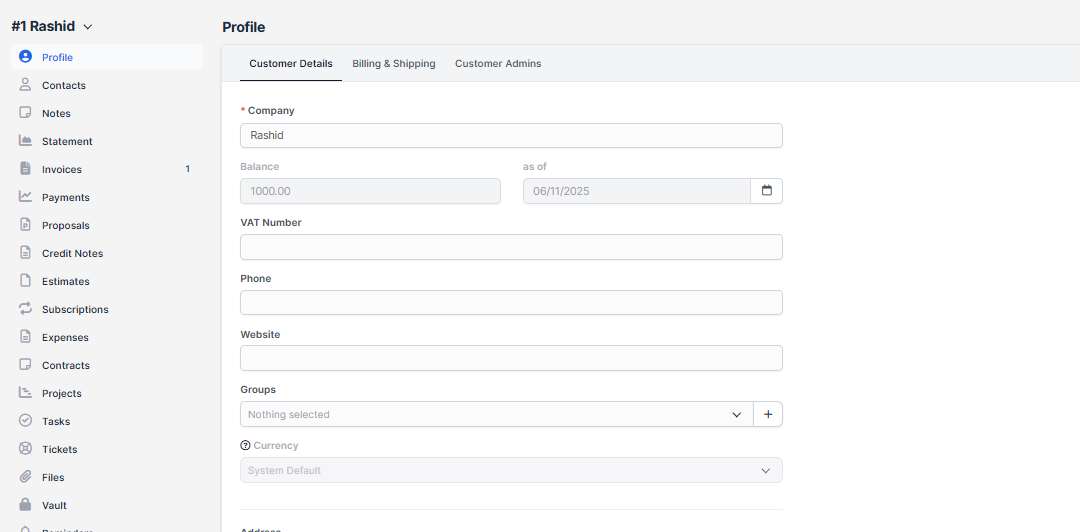Viewport: 1080px width, 532px height.
Task: Focus the Website text field
Action: tap(511, 358)
